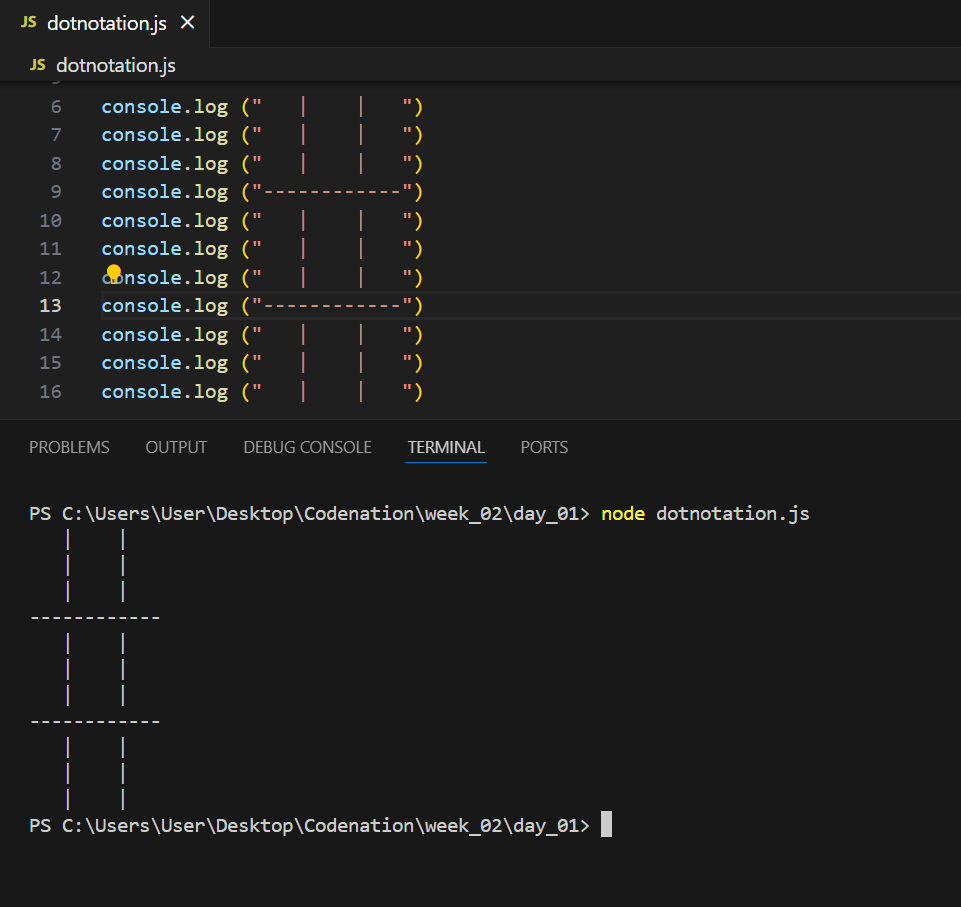Click line number 16 in the gutter
961x907 pixels.
tap(51, 392)
